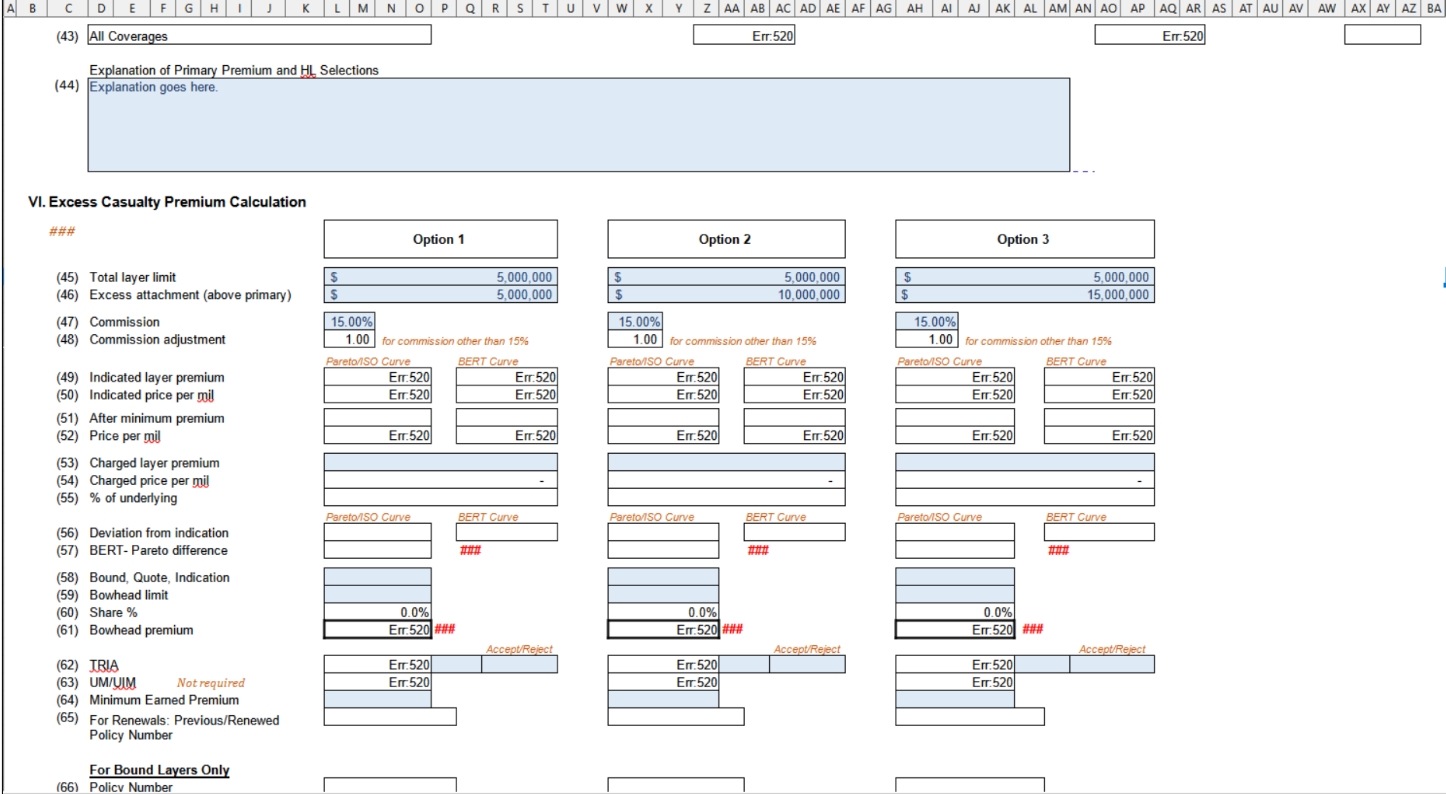Click Option 1 Total layer limit cell

440,277
